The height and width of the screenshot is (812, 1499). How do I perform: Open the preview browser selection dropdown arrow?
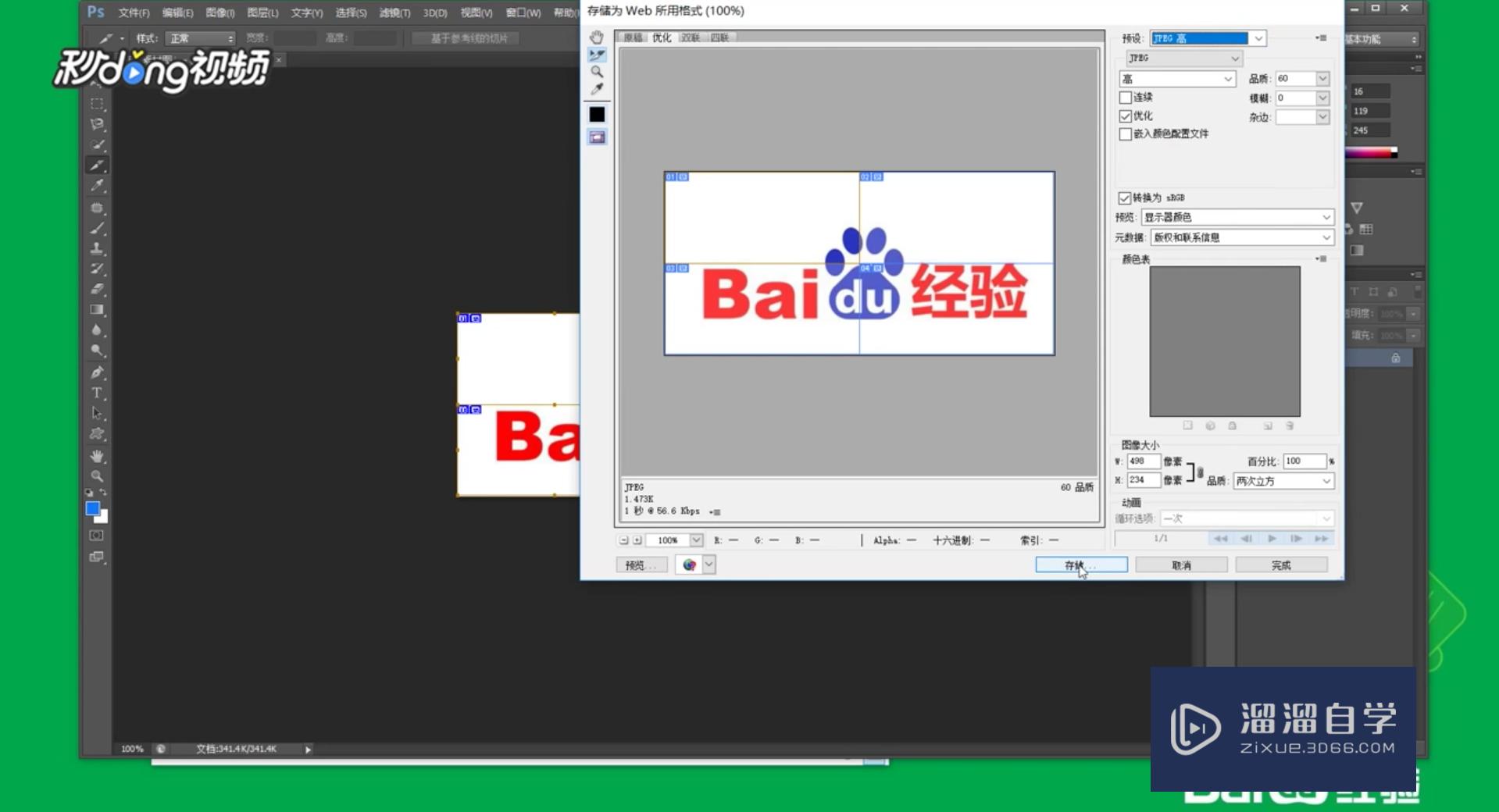tap(708, 565)
